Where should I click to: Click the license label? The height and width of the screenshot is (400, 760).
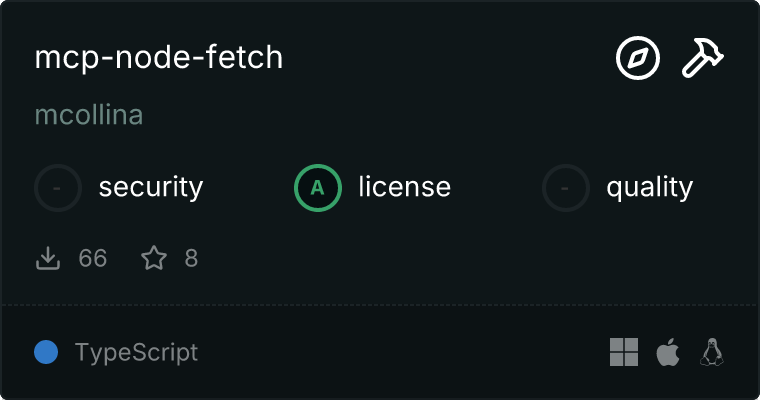pyautogui.click(x=404, y=187)
